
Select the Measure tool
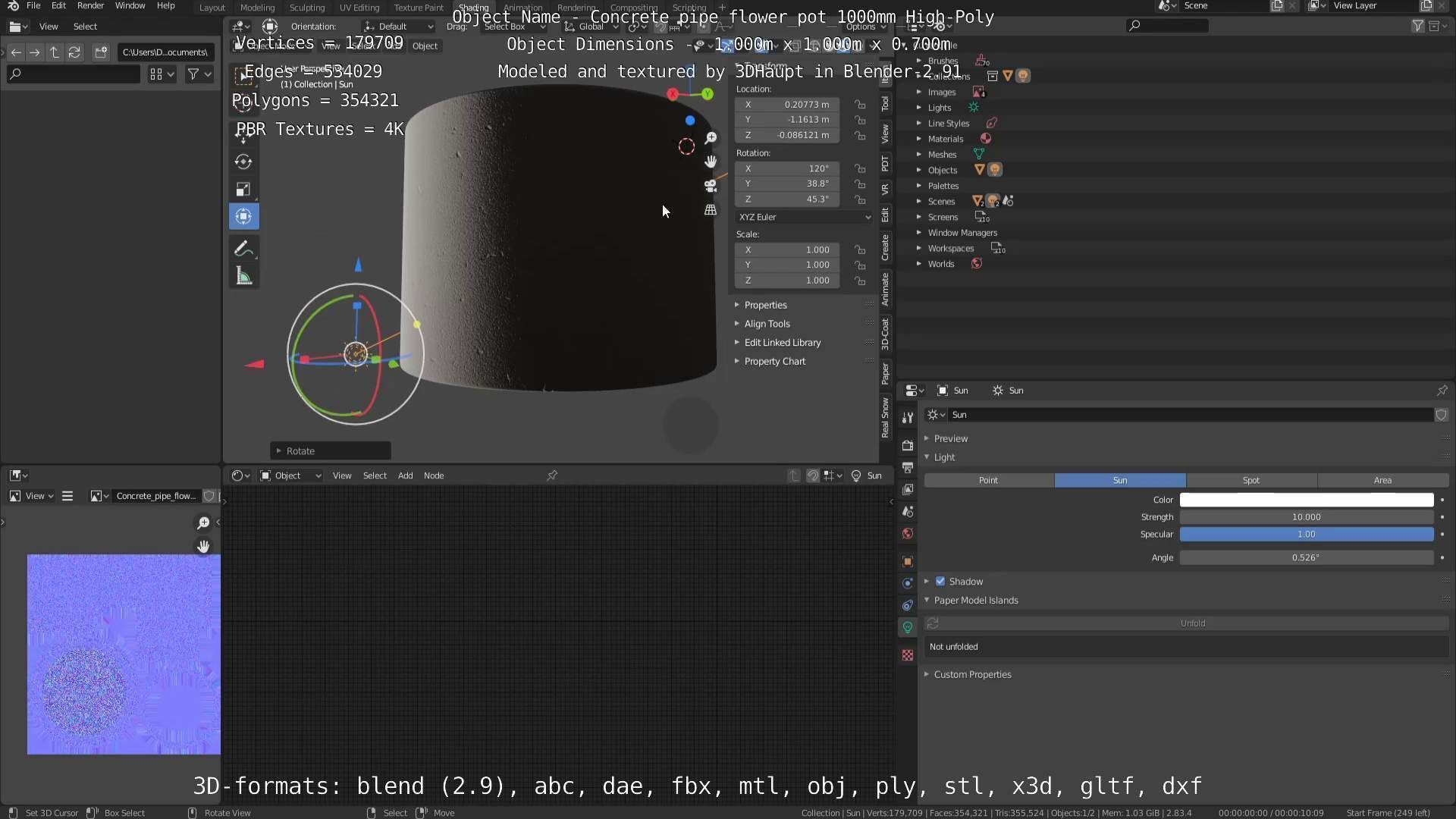click(x=243, y=277)
